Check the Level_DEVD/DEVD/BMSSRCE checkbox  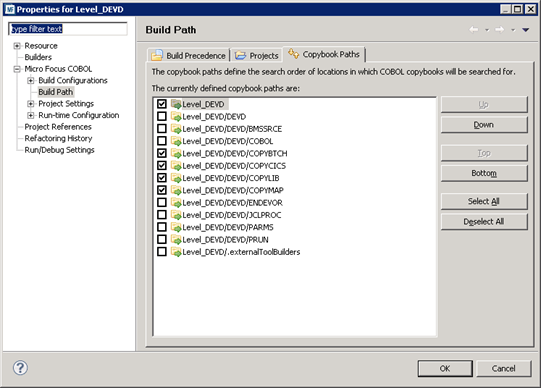pos(161,129)
